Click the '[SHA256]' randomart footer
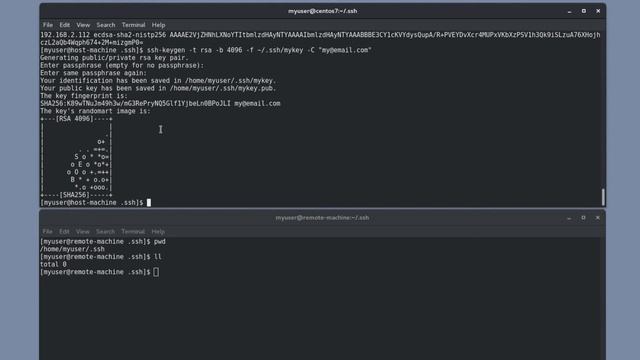640x360 pixels. 75,195
